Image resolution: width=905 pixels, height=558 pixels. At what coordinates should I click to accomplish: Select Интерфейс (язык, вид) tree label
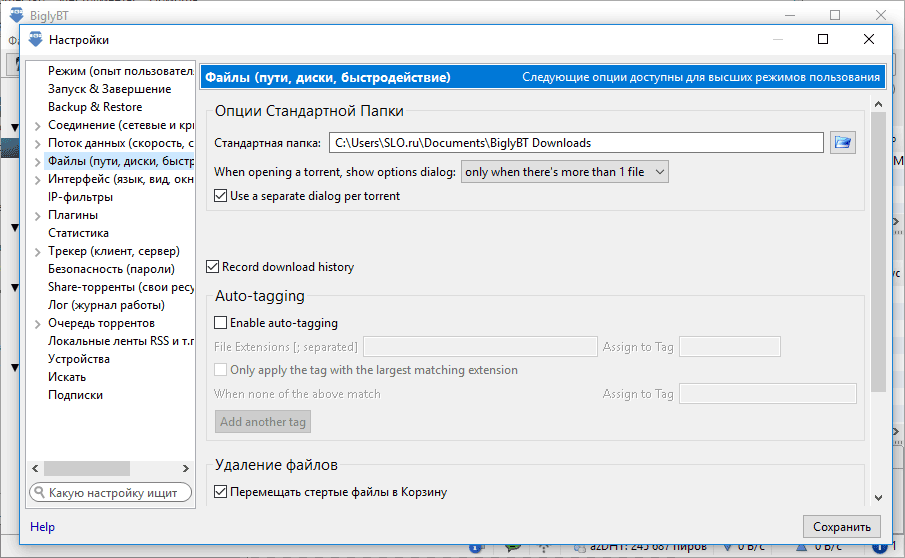pos(121,179)
